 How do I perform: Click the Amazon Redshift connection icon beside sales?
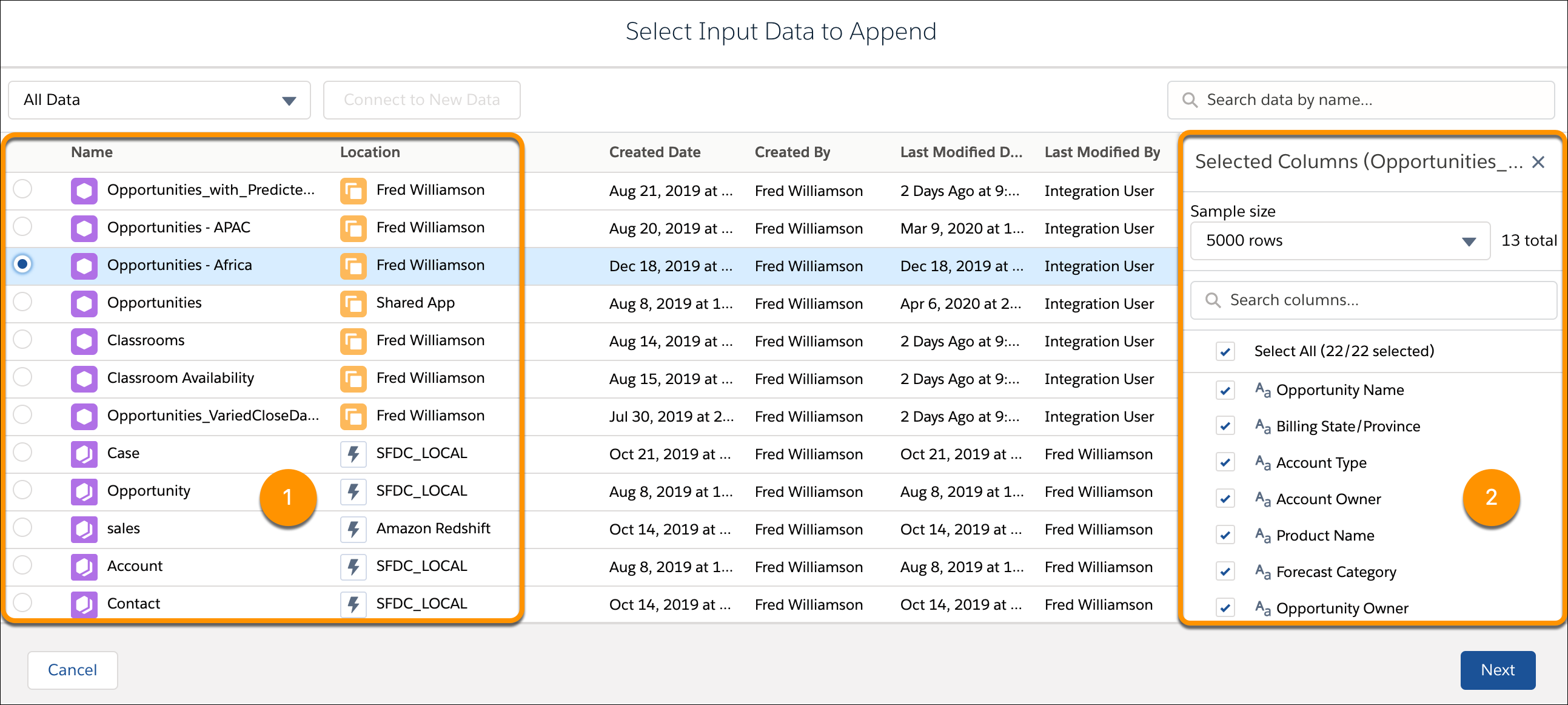click(353, 529)
